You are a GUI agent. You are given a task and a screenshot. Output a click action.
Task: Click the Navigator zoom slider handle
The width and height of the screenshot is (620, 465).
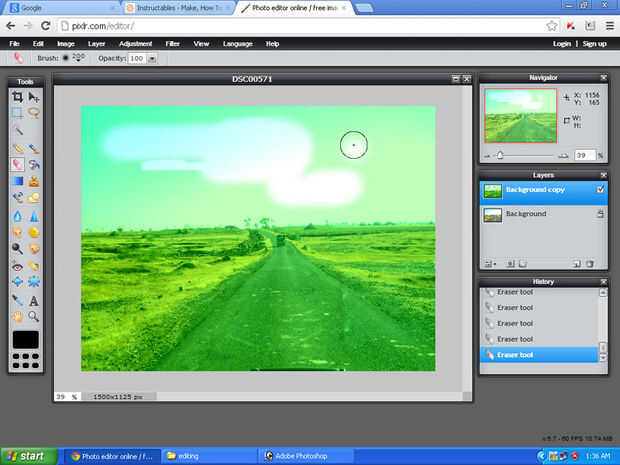point(499,156)
